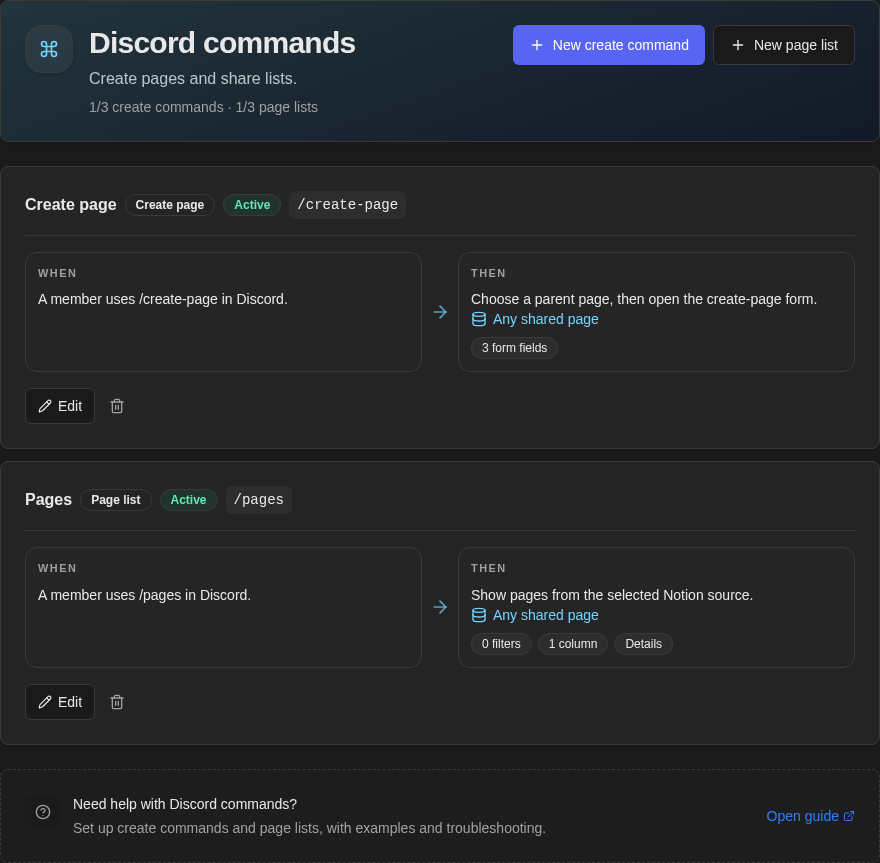
Task: Click the Create page card title
Action: coord(71,205)
